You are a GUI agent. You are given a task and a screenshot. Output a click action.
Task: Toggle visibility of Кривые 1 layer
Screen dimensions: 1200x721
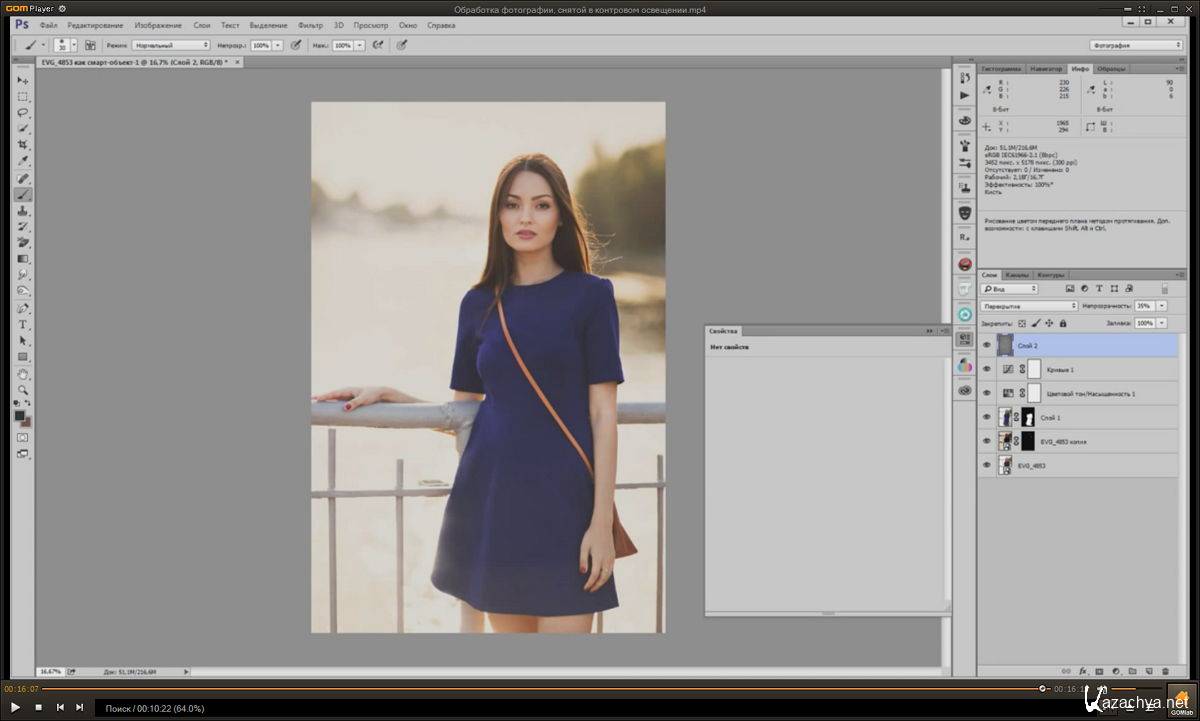[987, 369]
